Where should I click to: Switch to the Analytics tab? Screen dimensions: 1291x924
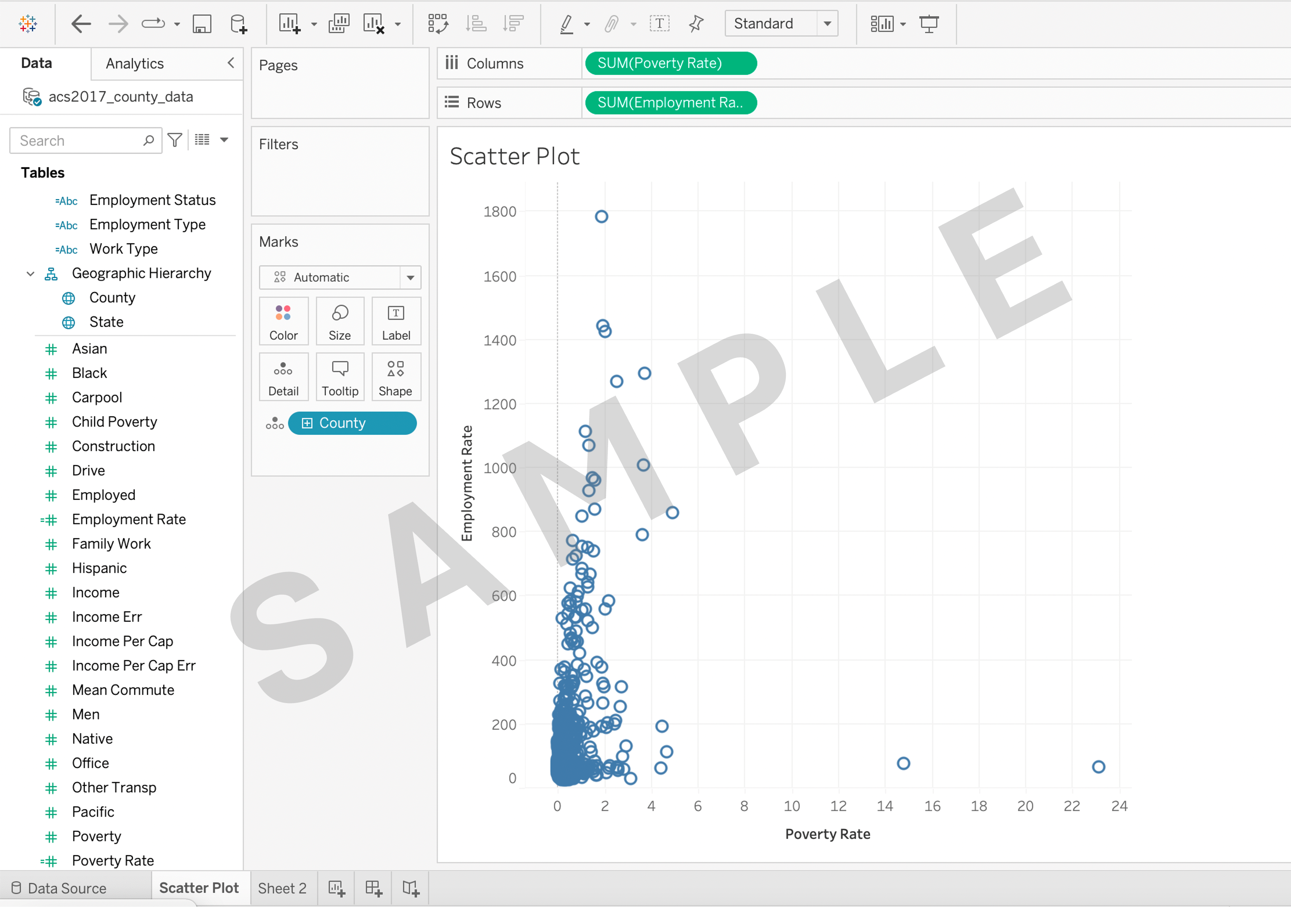coord(135,64)
